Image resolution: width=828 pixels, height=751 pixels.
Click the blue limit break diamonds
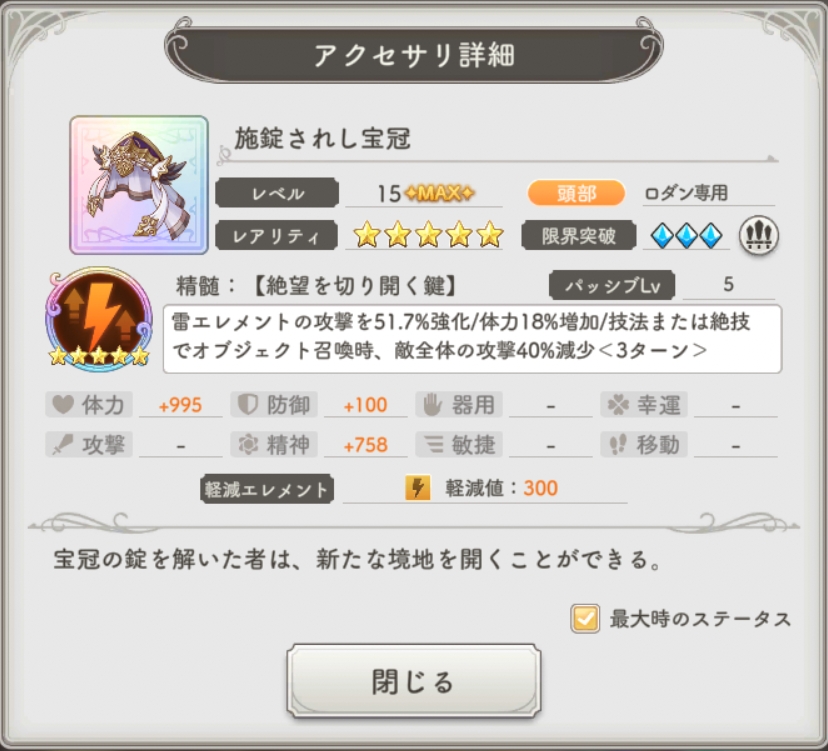[x=686, y=236]
